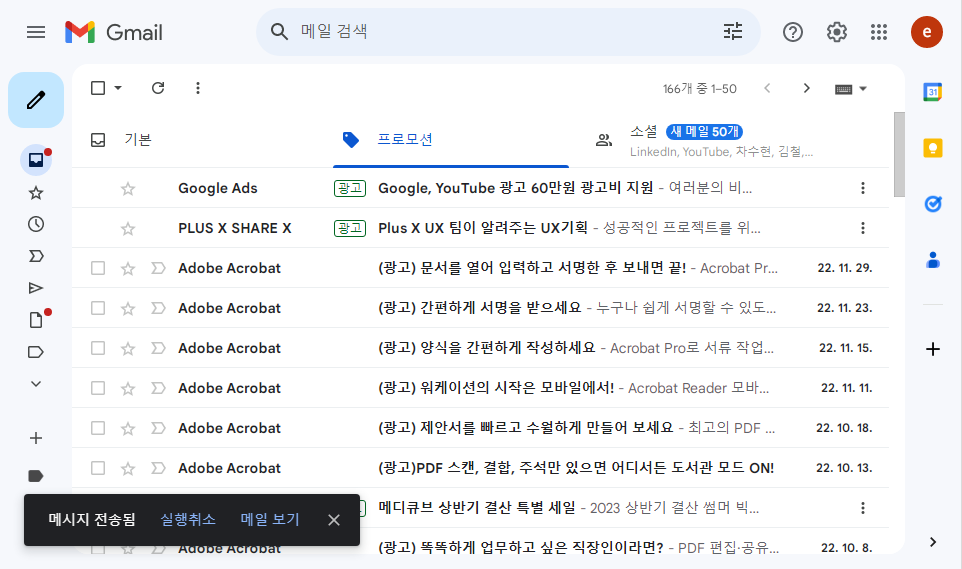Open the Settings gear icon

coord(836,32)
